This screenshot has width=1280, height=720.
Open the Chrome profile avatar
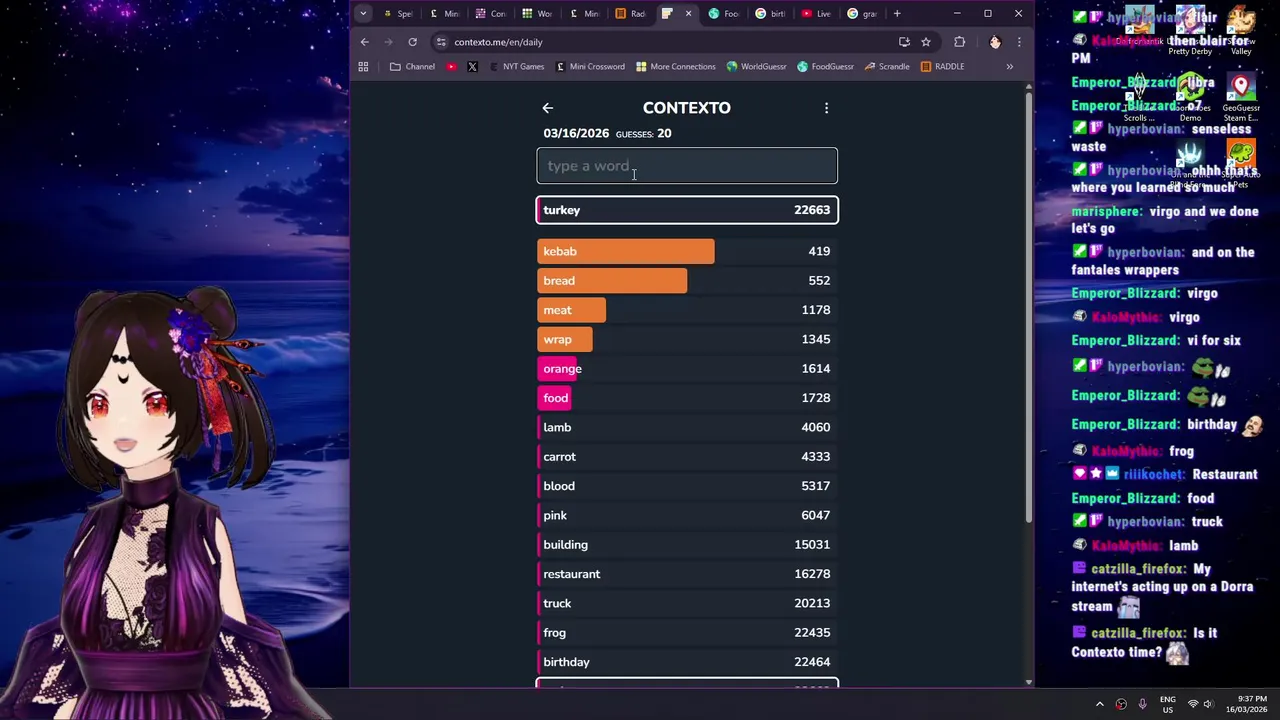(x=995, y=42)
